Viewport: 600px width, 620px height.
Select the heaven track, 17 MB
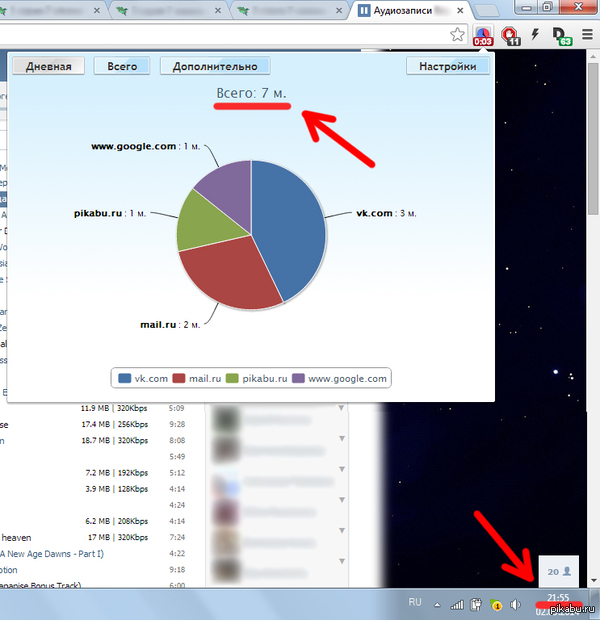point(93,537)
